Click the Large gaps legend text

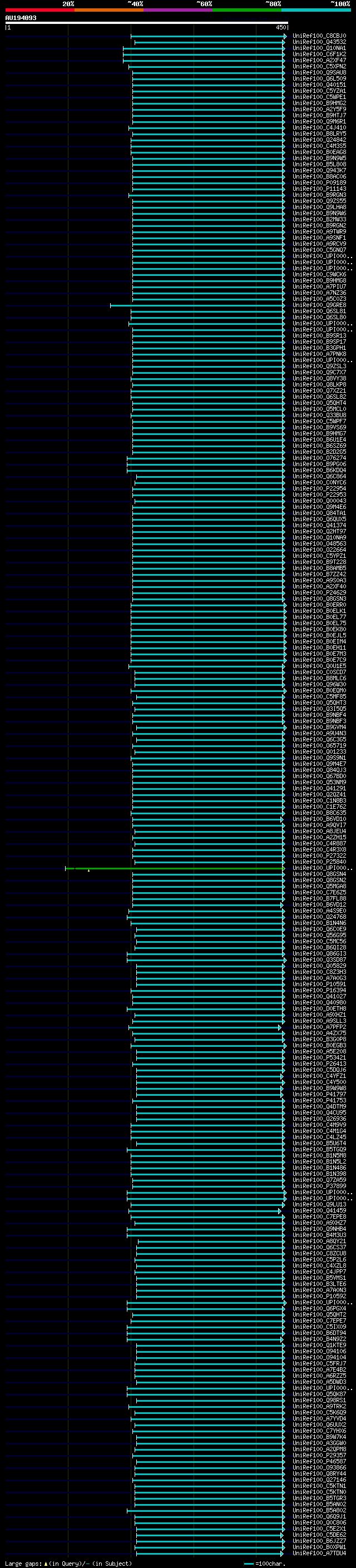click(x=24, y=1563)
